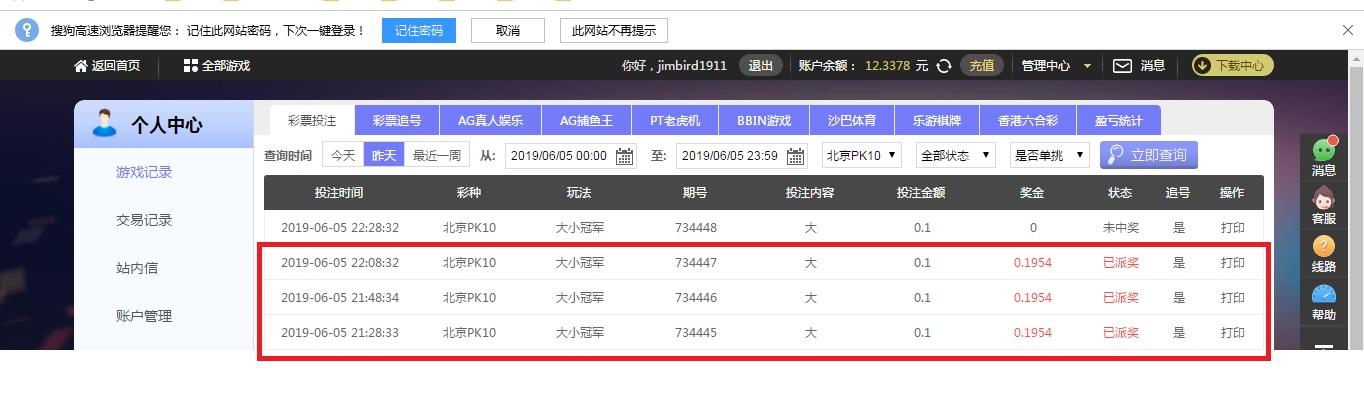Open messages via the envelope icon
The width and height of the screenshot is (1364, 407).
pyautogui.click(x=1123, y=66)
